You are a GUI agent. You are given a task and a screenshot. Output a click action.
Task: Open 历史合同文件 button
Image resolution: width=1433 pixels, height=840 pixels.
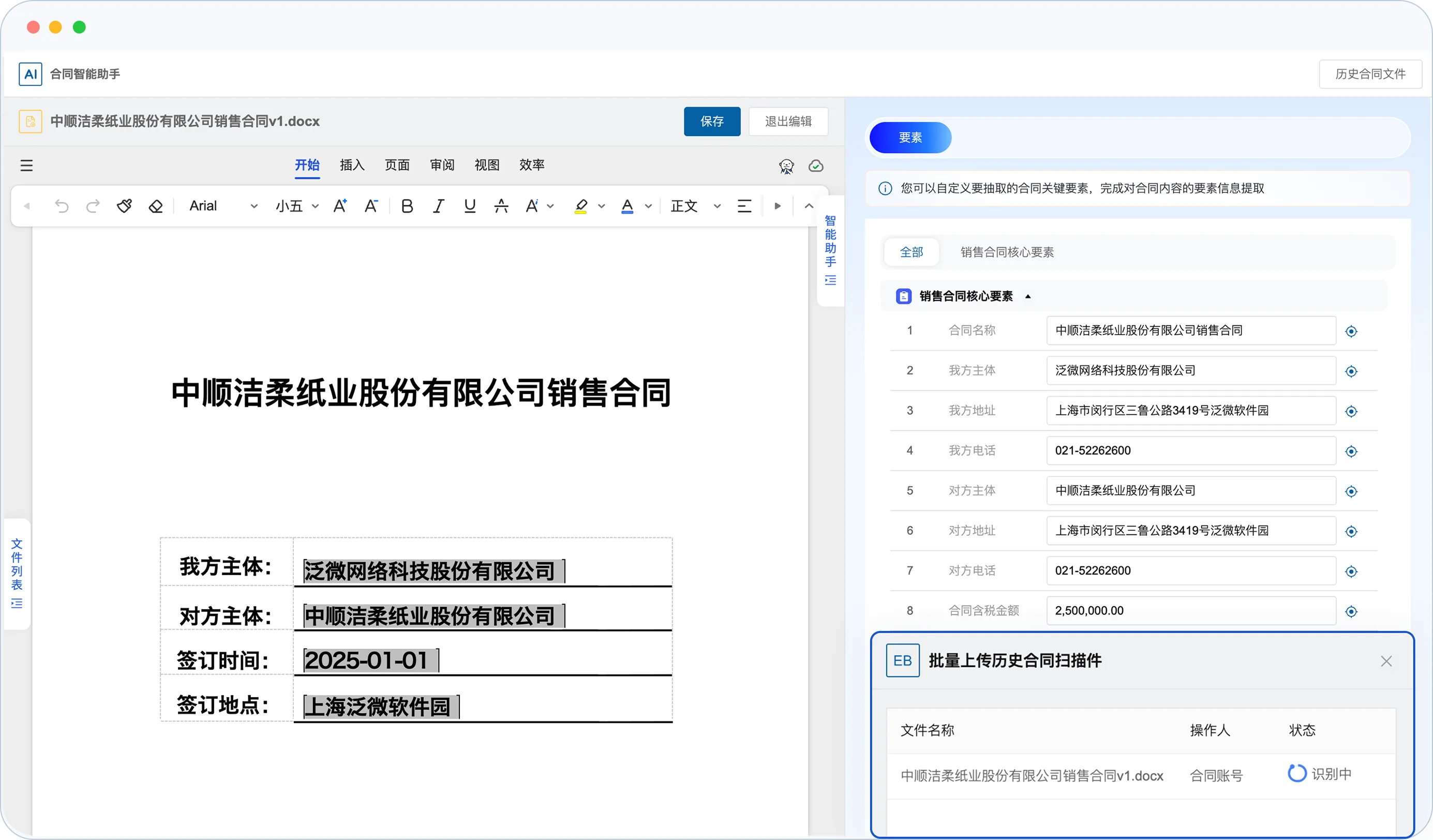1370,74
